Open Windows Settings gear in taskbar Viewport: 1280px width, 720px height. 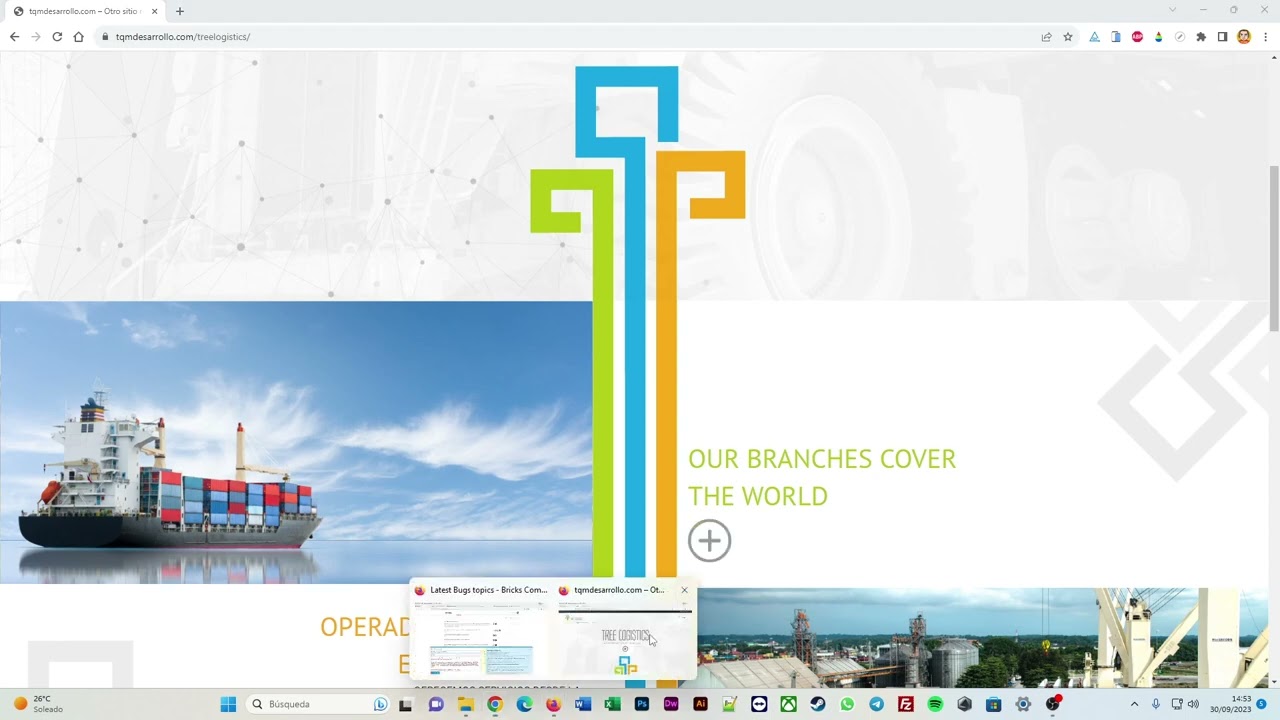pos(1023,704)
